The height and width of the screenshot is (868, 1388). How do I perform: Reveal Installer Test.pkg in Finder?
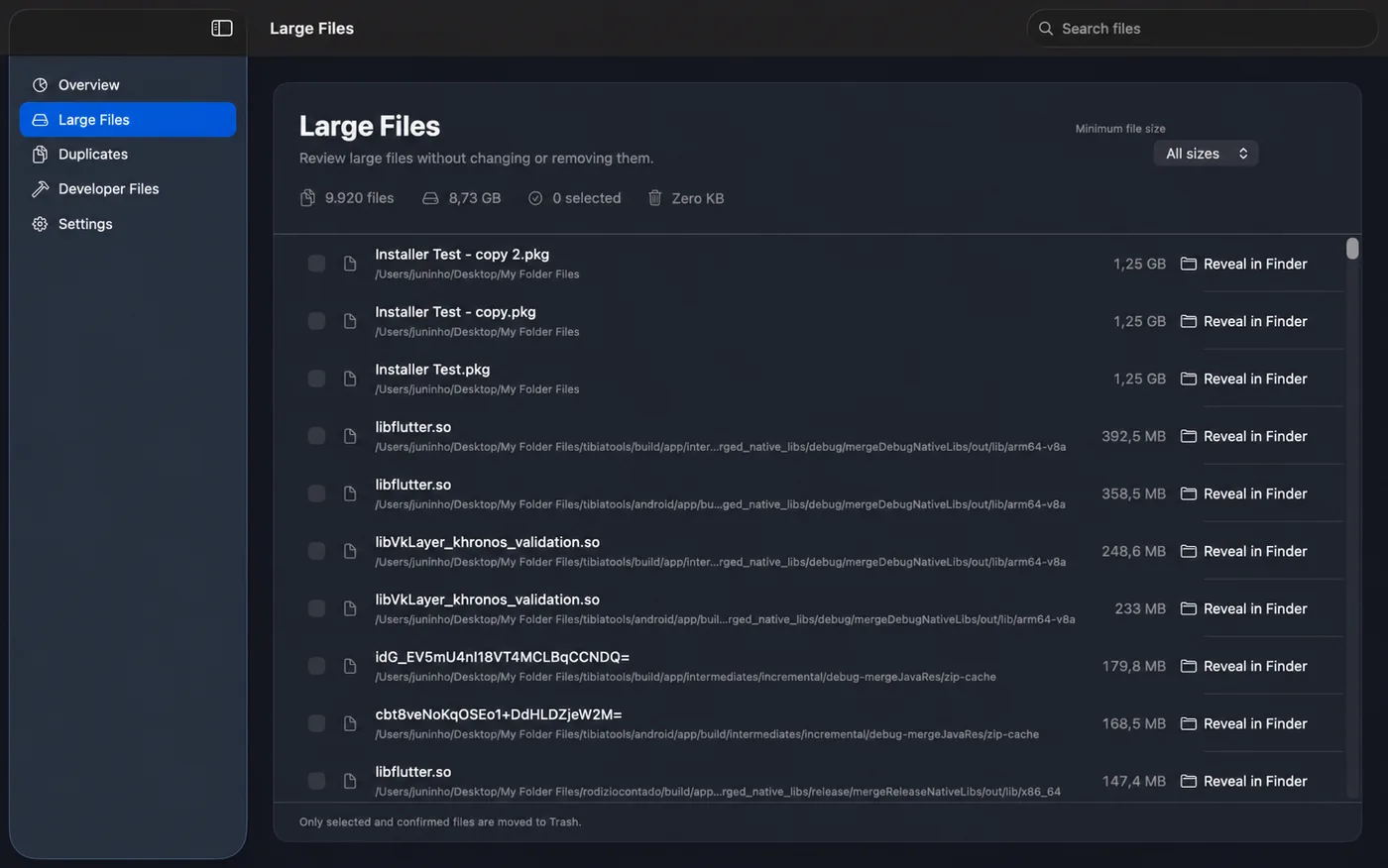pyautogui.click(x=1244, y=379)
